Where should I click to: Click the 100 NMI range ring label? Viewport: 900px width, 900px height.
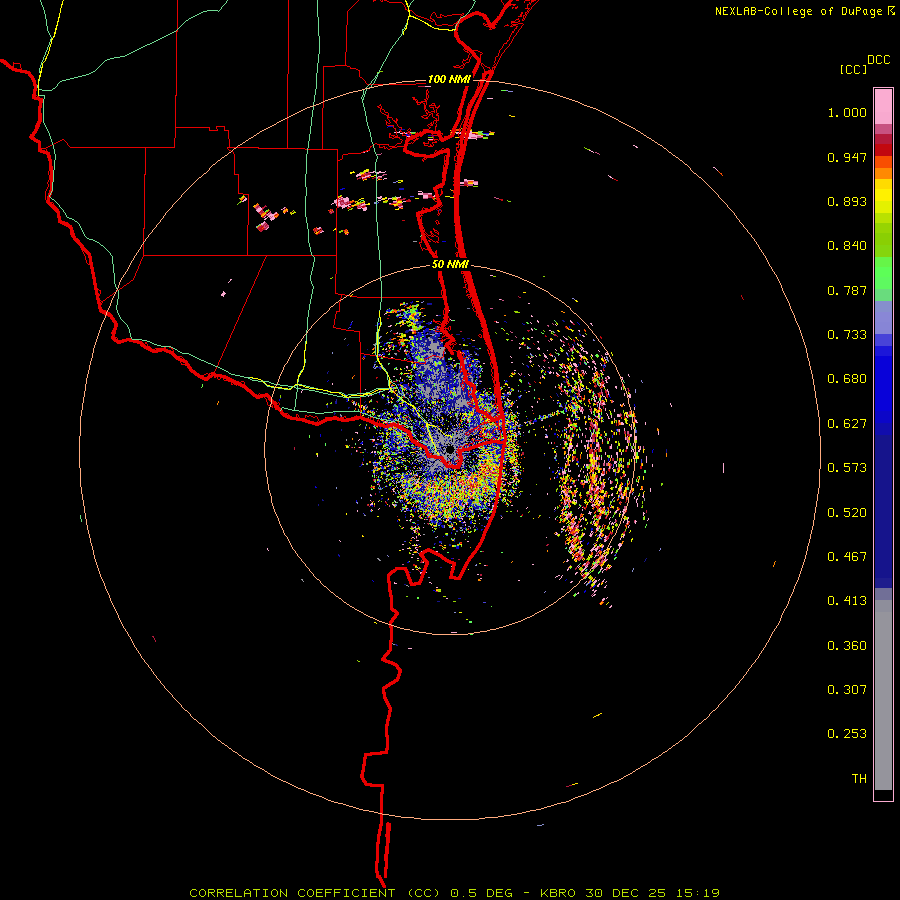449,79
